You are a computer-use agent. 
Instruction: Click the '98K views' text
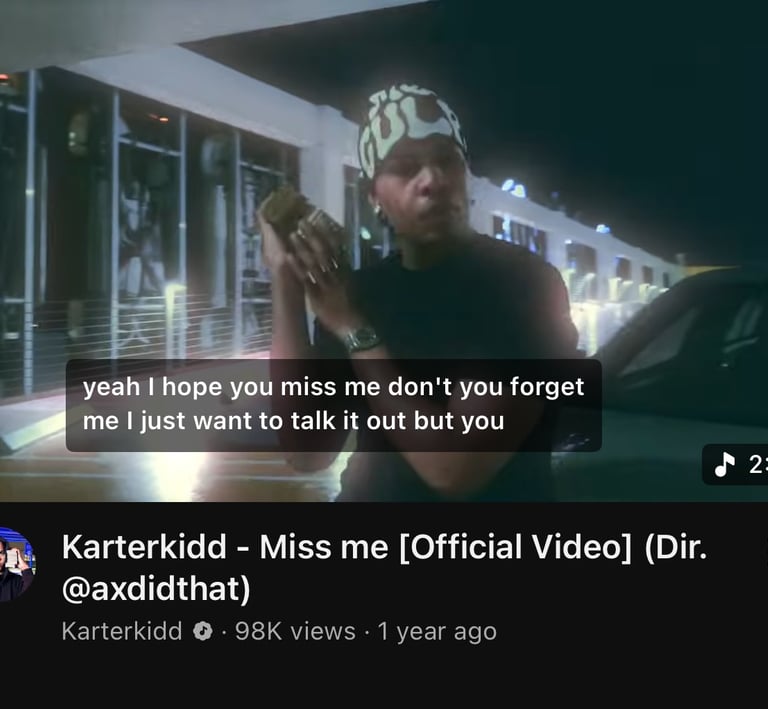(x=295, y=631)
